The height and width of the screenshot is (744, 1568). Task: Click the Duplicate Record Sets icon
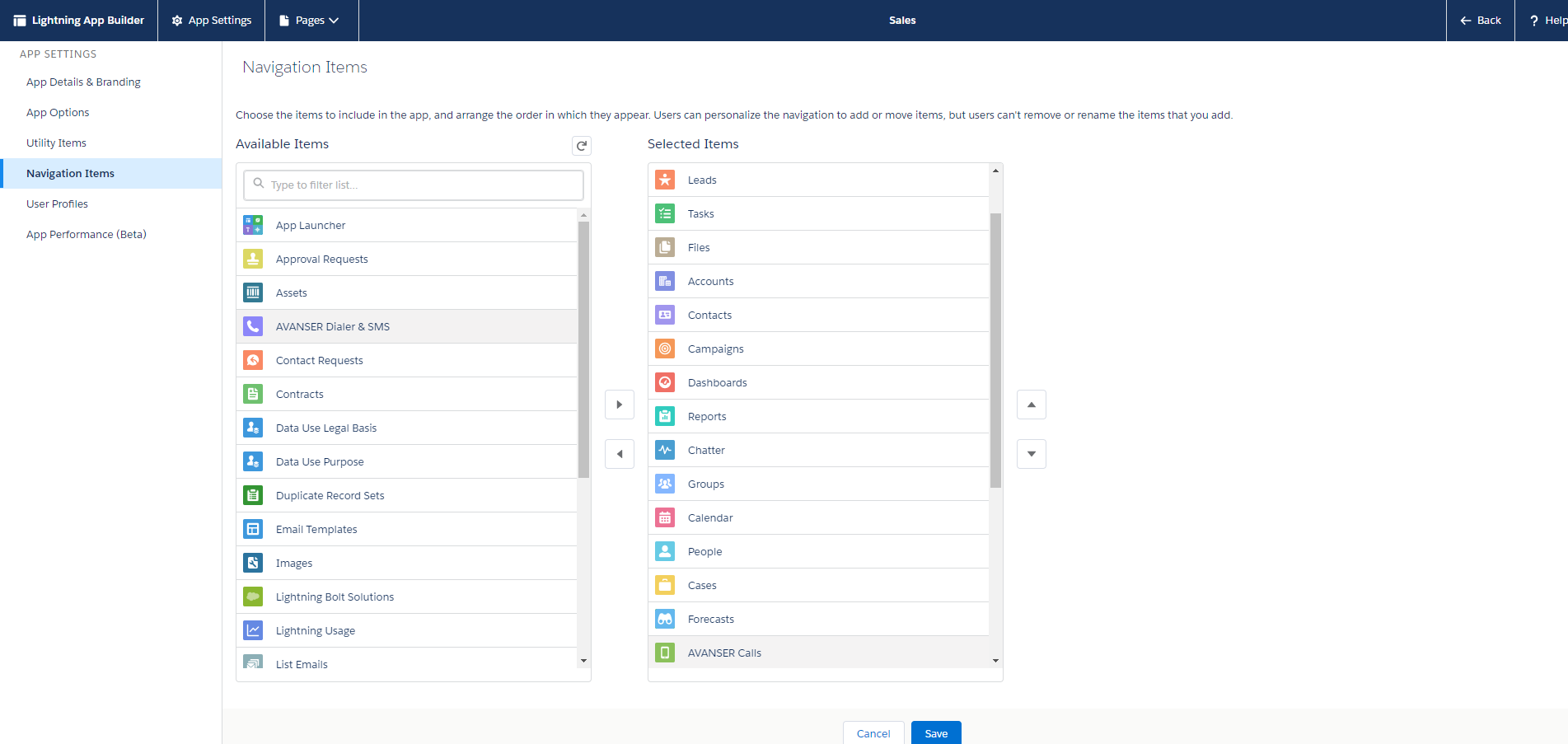pyautogui.click(x=253, y=495)
